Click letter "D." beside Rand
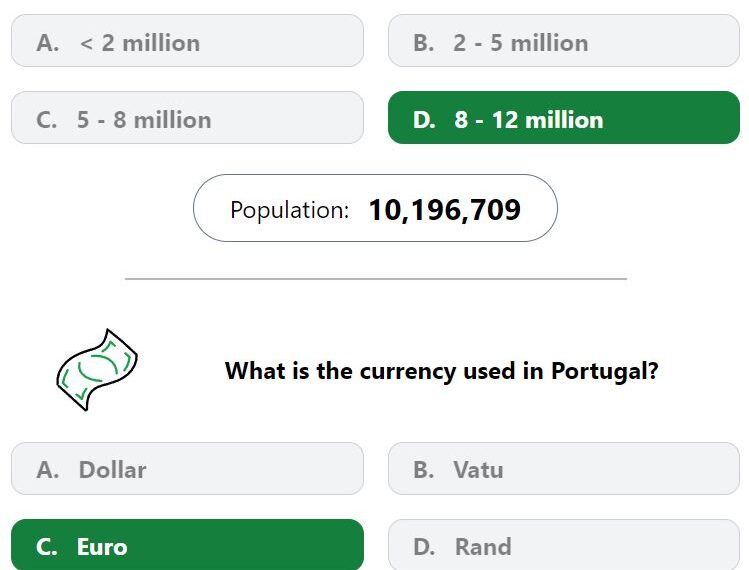 [x=424, y=547]
